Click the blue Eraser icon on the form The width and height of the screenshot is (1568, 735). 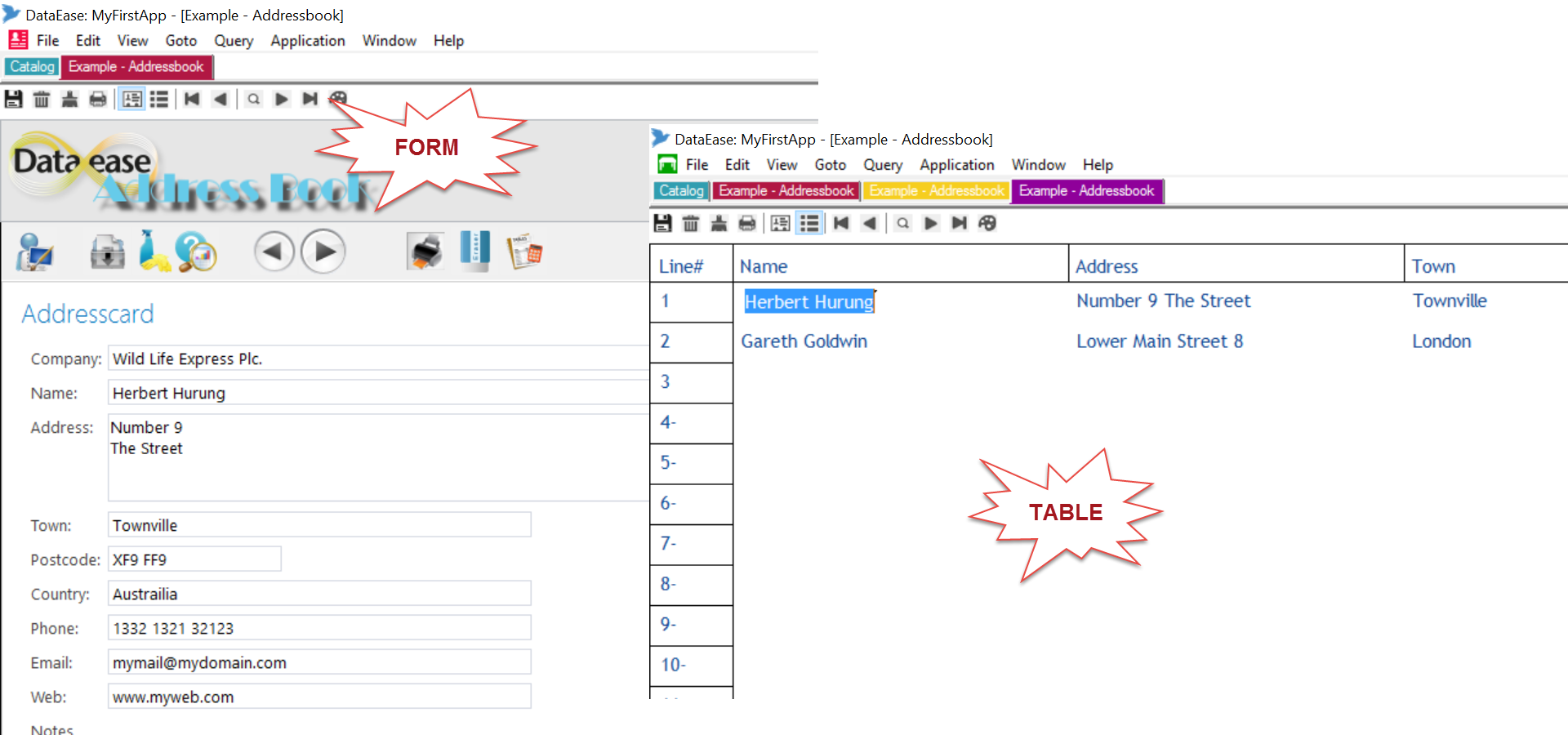pos(474,250)
